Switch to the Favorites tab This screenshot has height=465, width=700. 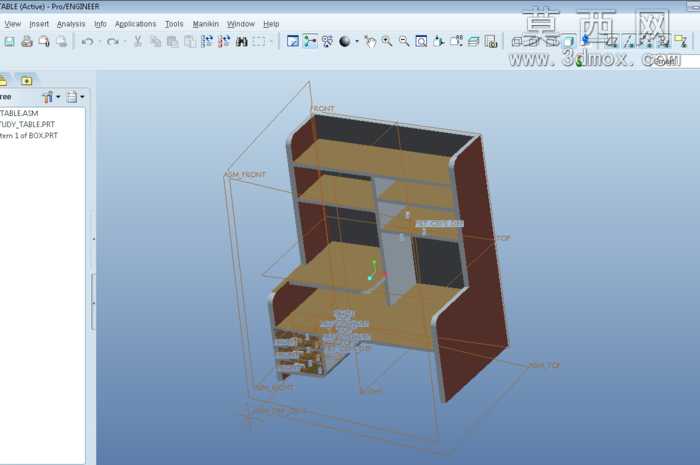pyautogui.click(x=26, y=80)
